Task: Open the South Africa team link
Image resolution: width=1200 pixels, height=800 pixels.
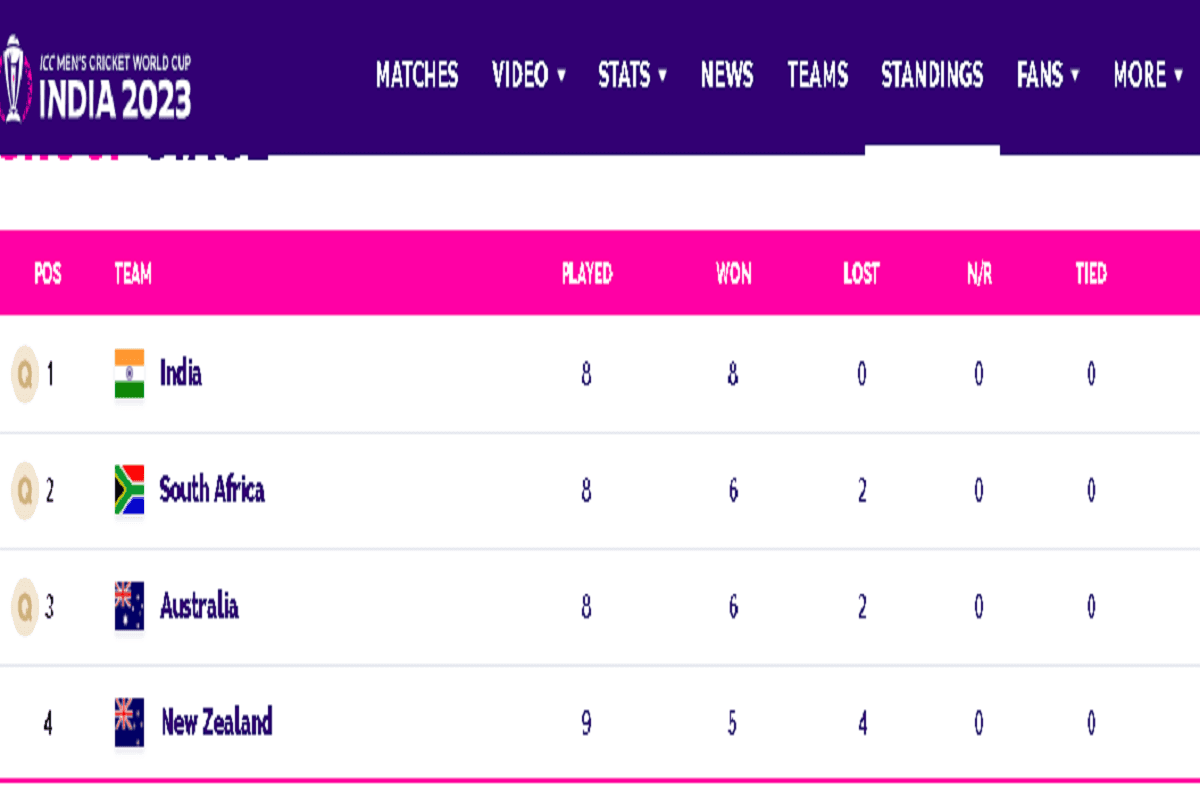Action: (212, 490)
